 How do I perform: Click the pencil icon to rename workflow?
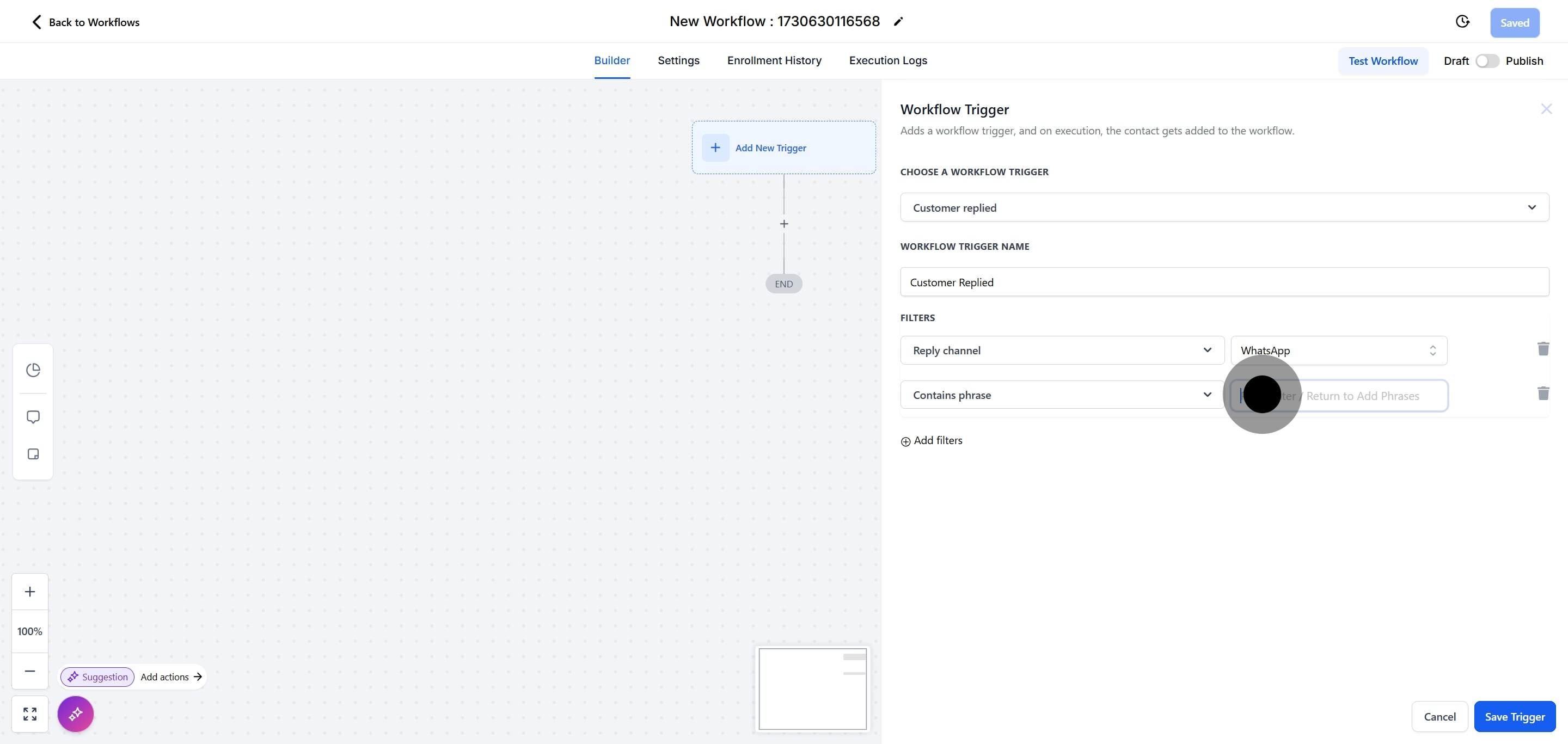[898, 22]
